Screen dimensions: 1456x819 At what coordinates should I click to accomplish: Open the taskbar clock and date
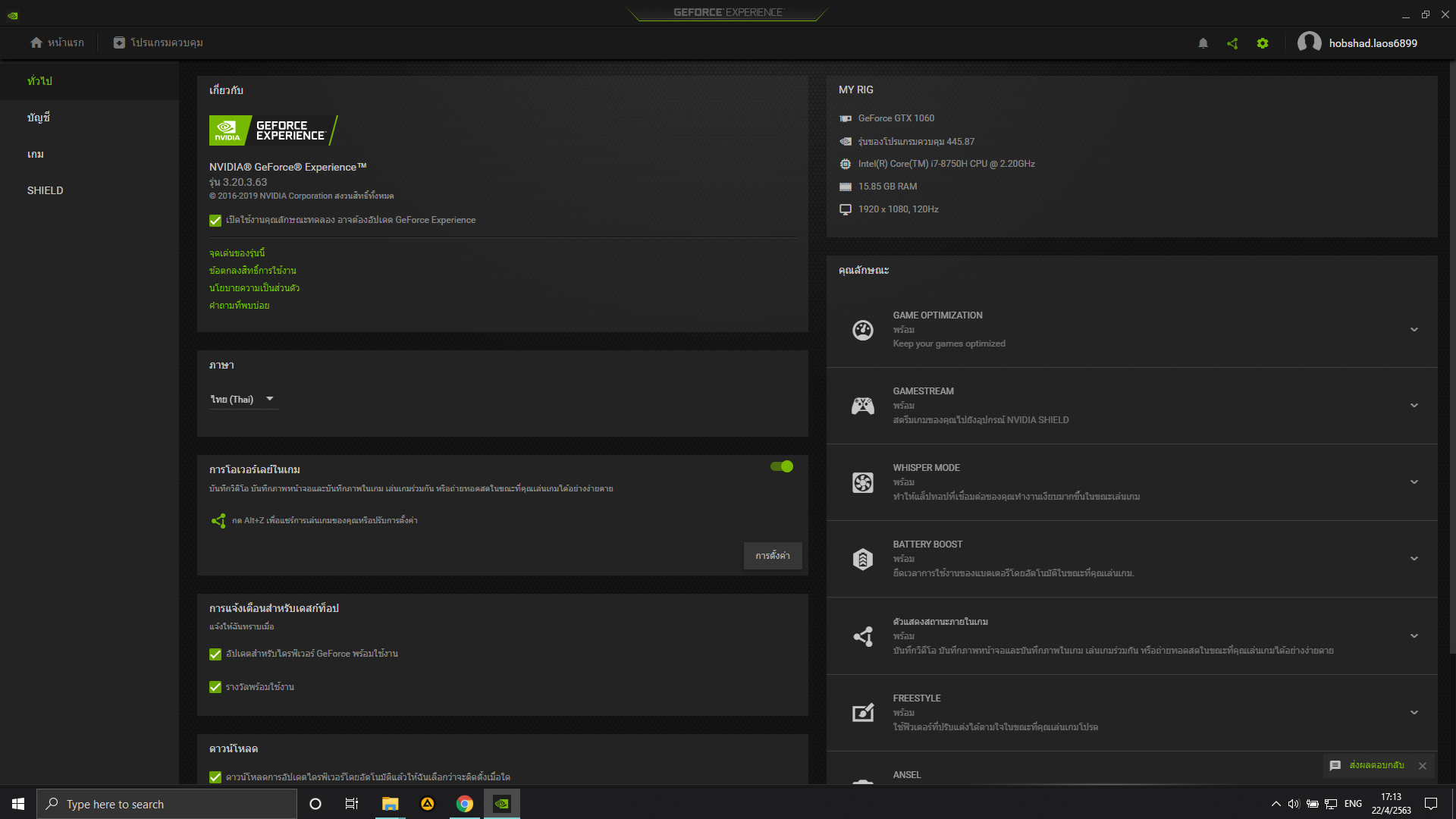coord(1391,804)
